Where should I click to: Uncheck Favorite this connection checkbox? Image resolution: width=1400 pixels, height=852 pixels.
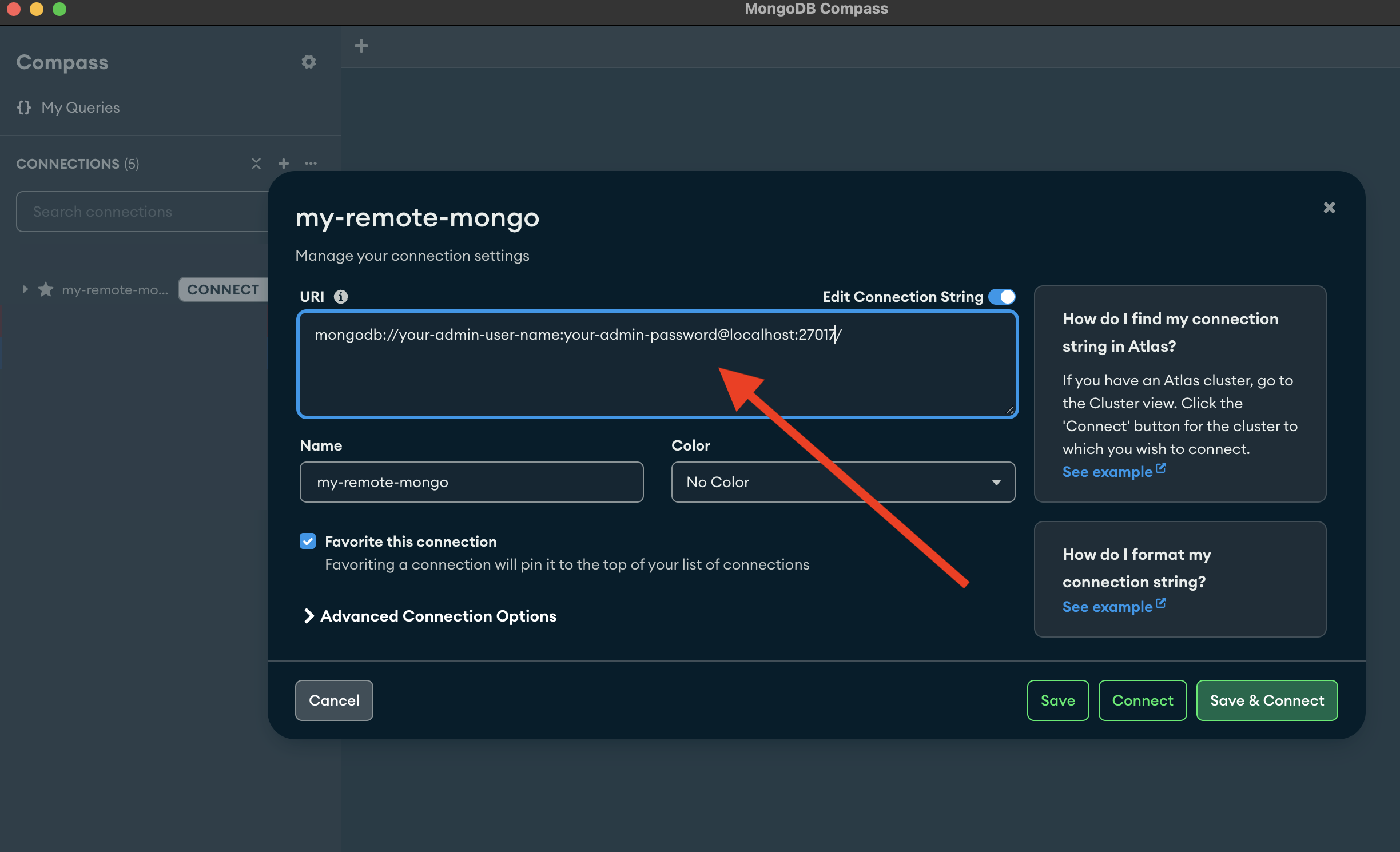pos(308,541)
